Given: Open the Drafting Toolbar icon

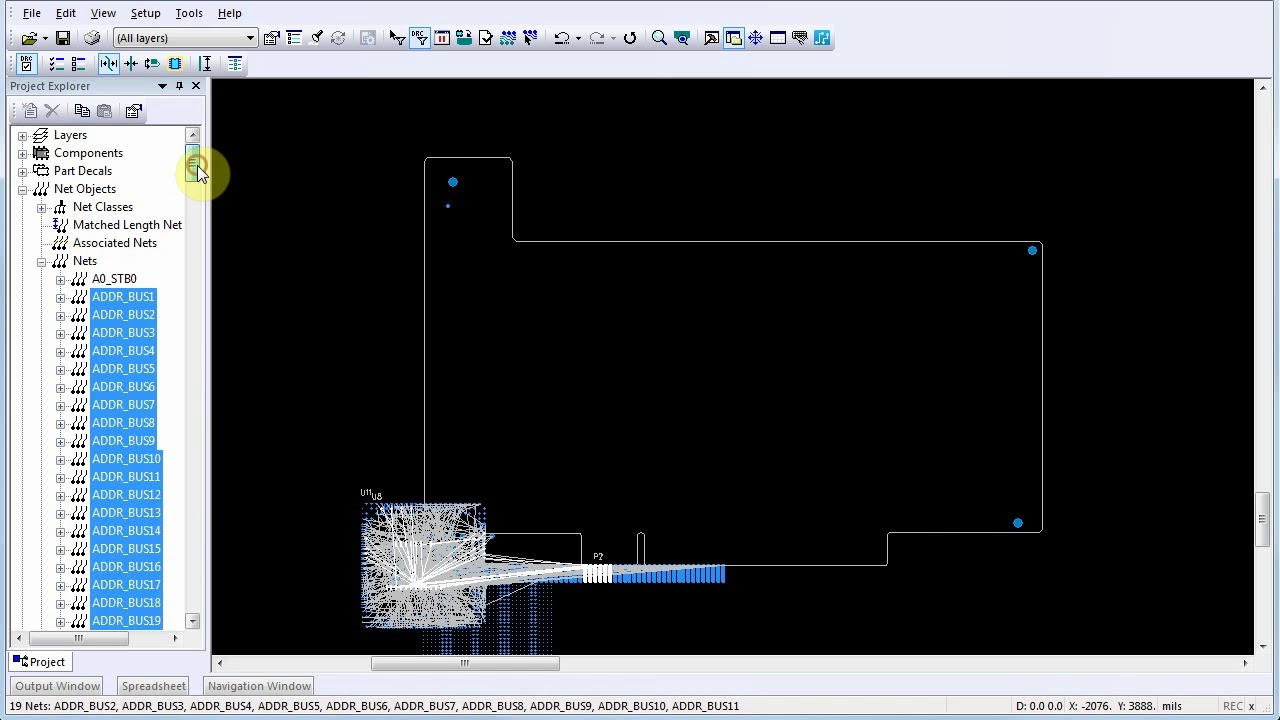Looking at the screenshot, I should tap(441, 38).
